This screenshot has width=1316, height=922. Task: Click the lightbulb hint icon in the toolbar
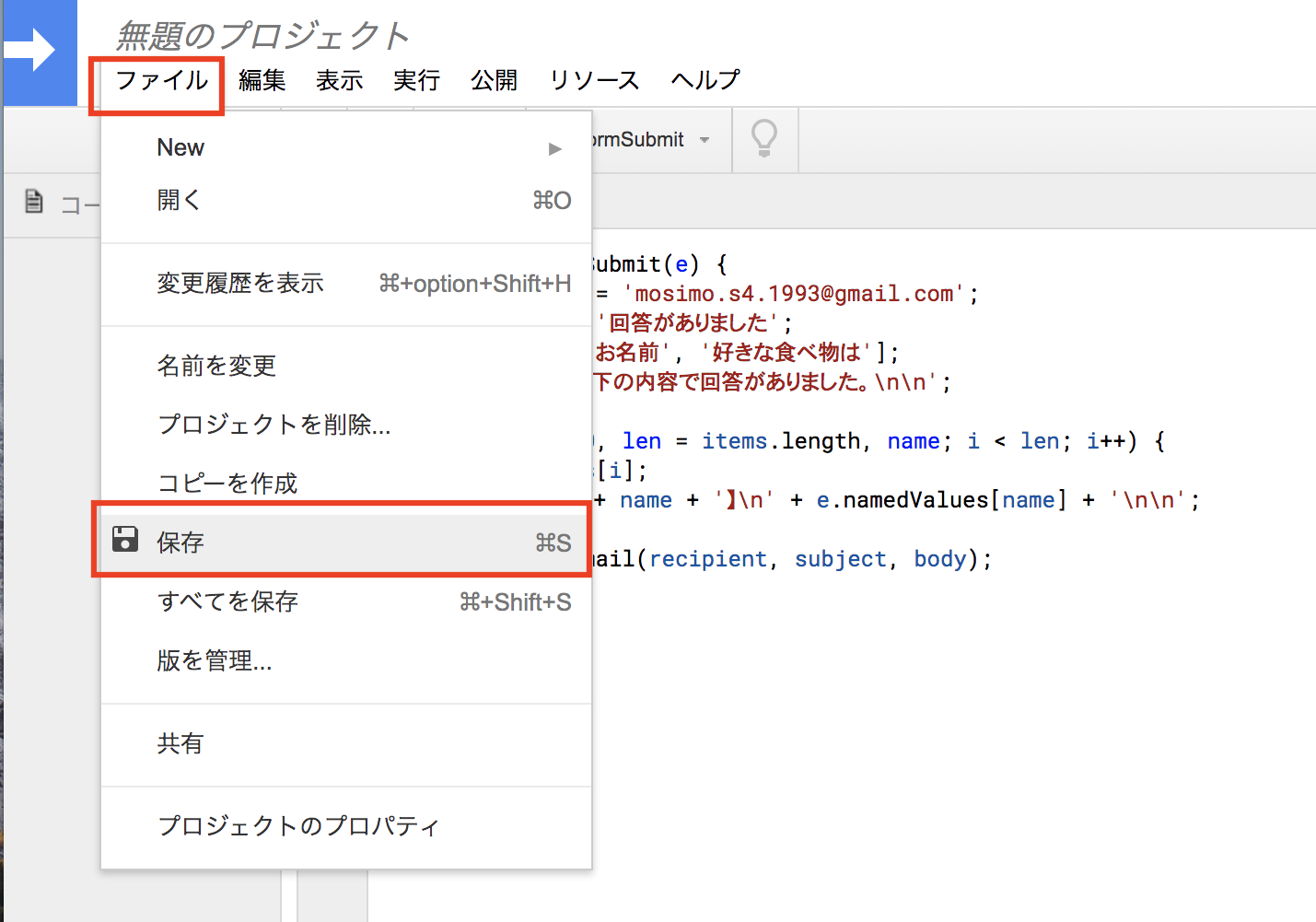(764, 139)
